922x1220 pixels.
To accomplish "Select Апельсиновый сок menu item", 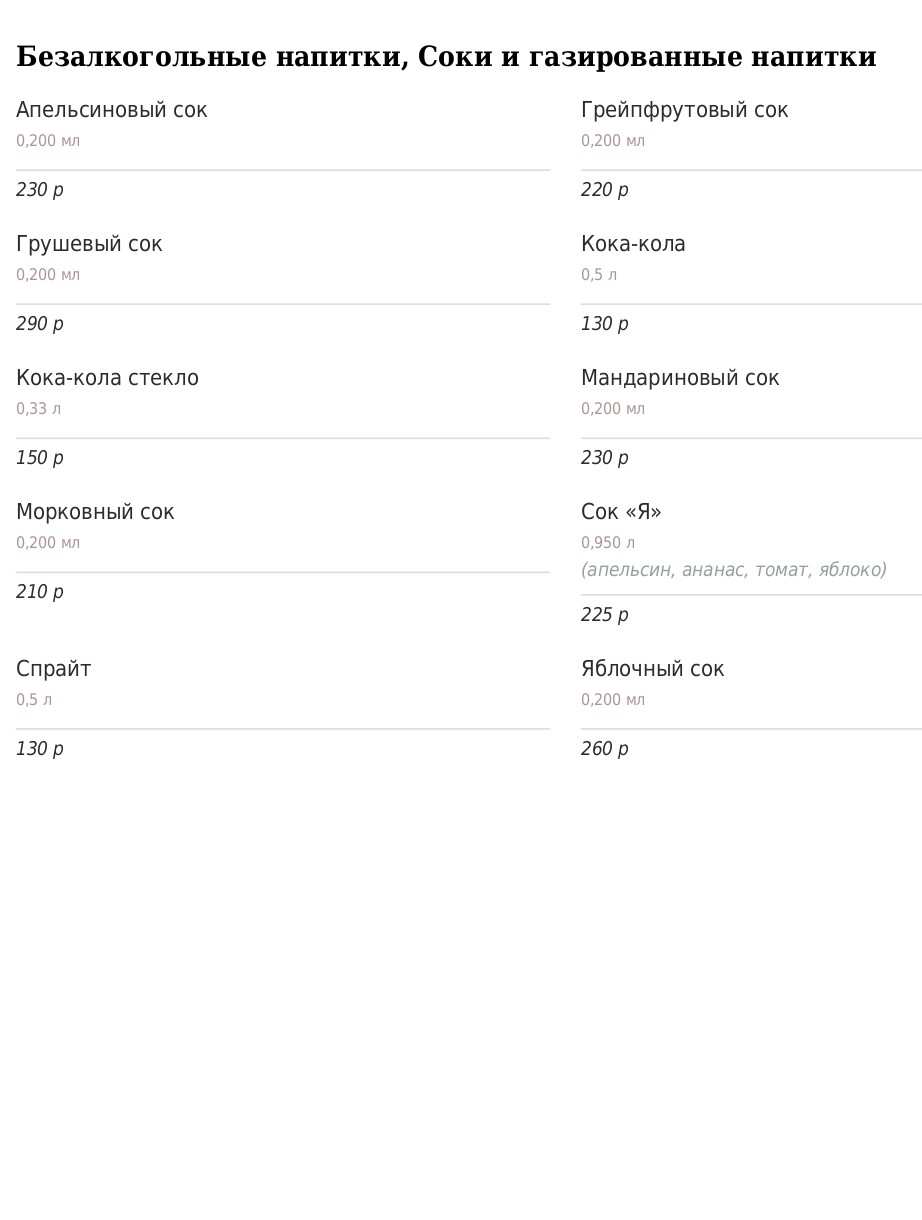I will point(112,111).
